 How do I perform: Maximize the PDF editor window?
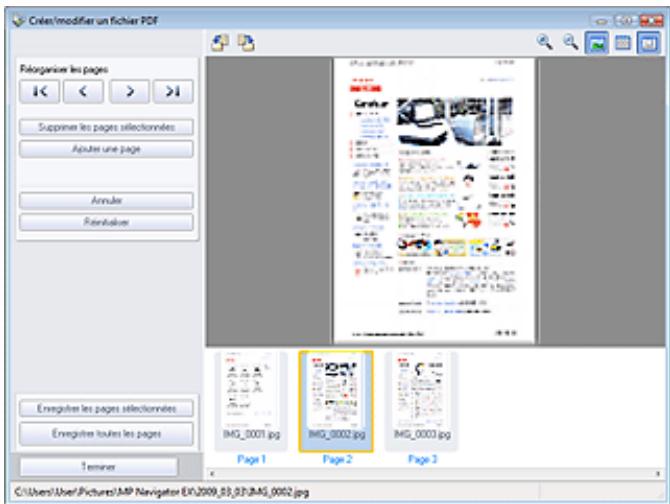click(625, 21)
